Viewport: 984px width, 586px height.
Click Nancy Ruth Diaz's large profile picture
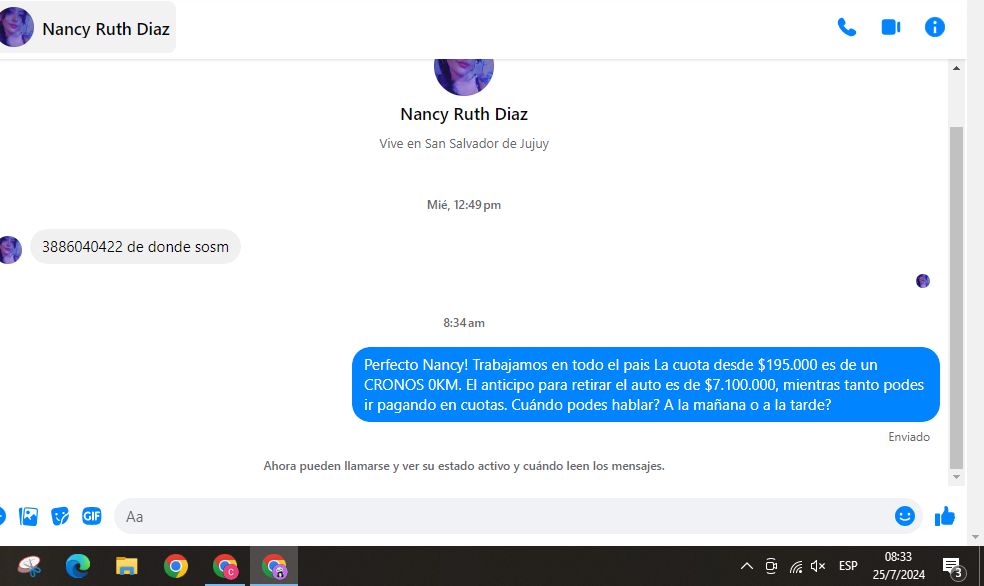[463, 72]
